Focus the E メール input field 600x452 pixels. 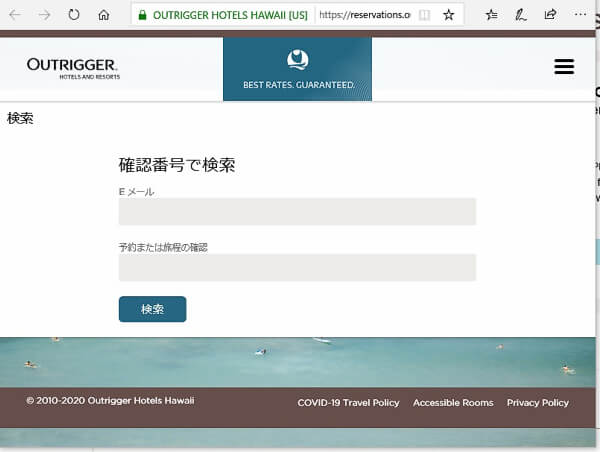point(297,212)
